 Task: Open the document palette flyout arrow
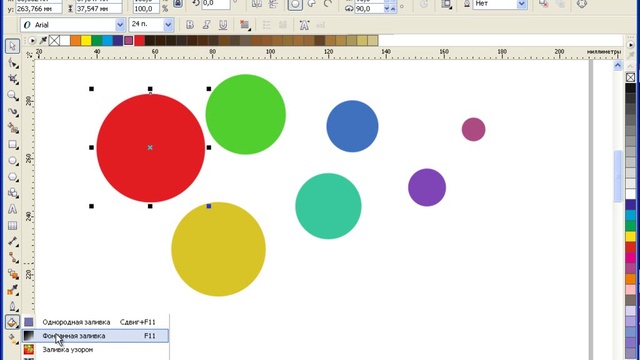[32, 40]
